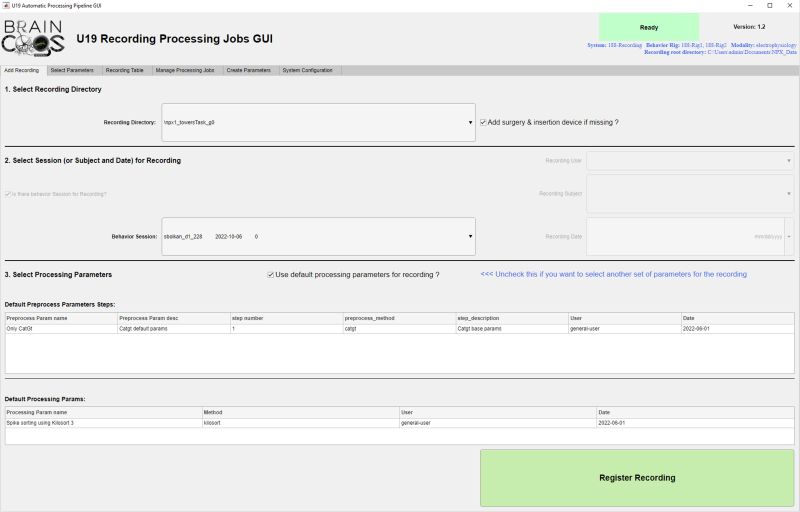Open the Add Recording tab
Screen dimensions: 800x512
21,70
